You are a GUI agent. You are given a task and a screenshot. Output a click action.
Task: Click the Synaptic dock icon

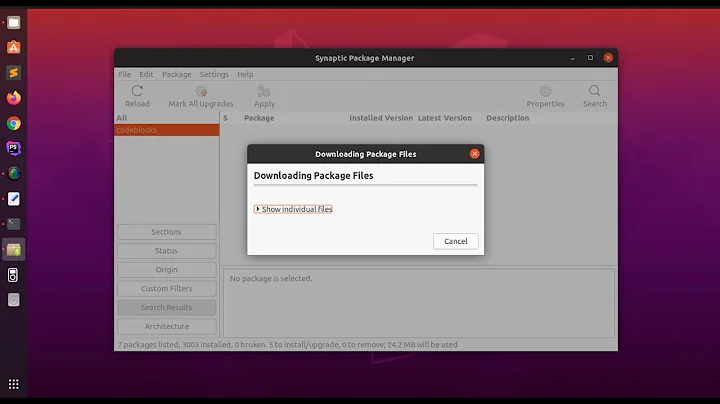(x=14, y=250)
